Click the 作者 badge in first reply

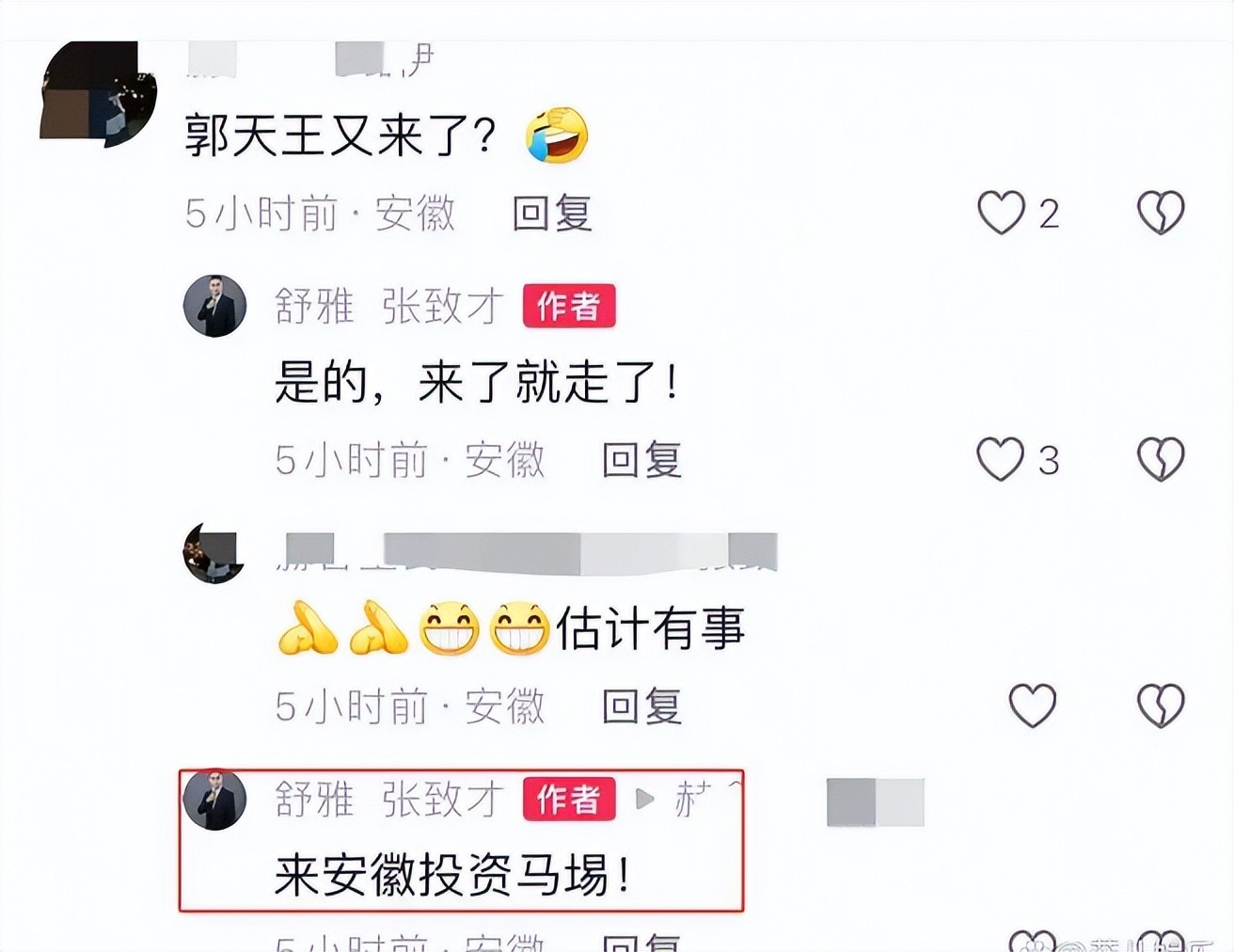pyautogui.click(x=569, y=307)
